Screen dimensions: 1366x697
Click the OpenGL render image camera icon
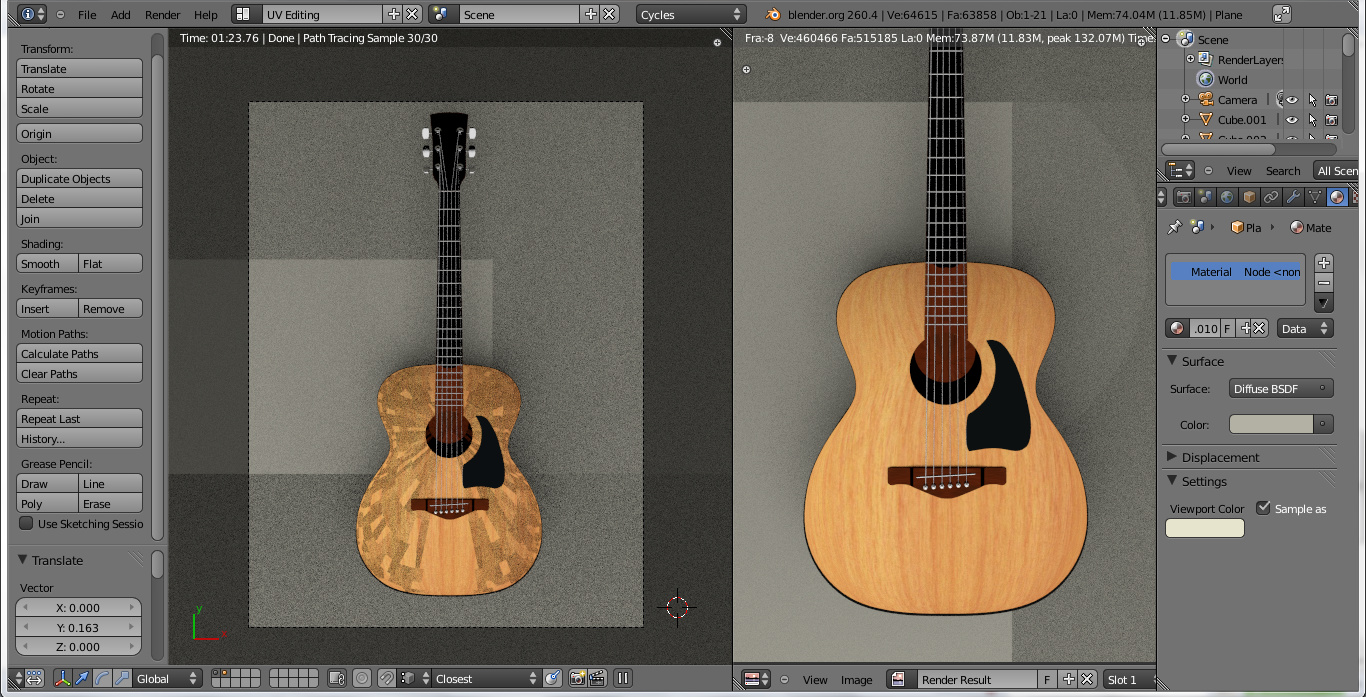click(x=577, y=678)
